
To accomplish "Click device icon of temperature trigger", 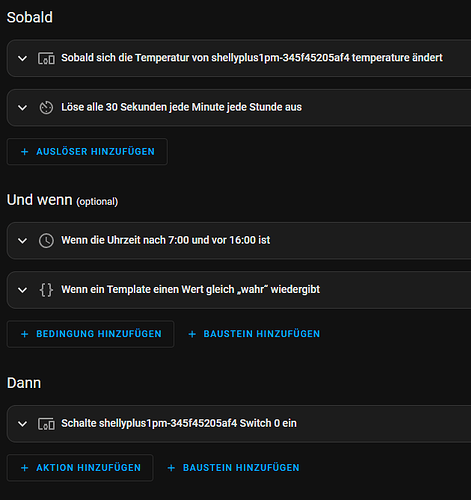I will tap(46, 58).
